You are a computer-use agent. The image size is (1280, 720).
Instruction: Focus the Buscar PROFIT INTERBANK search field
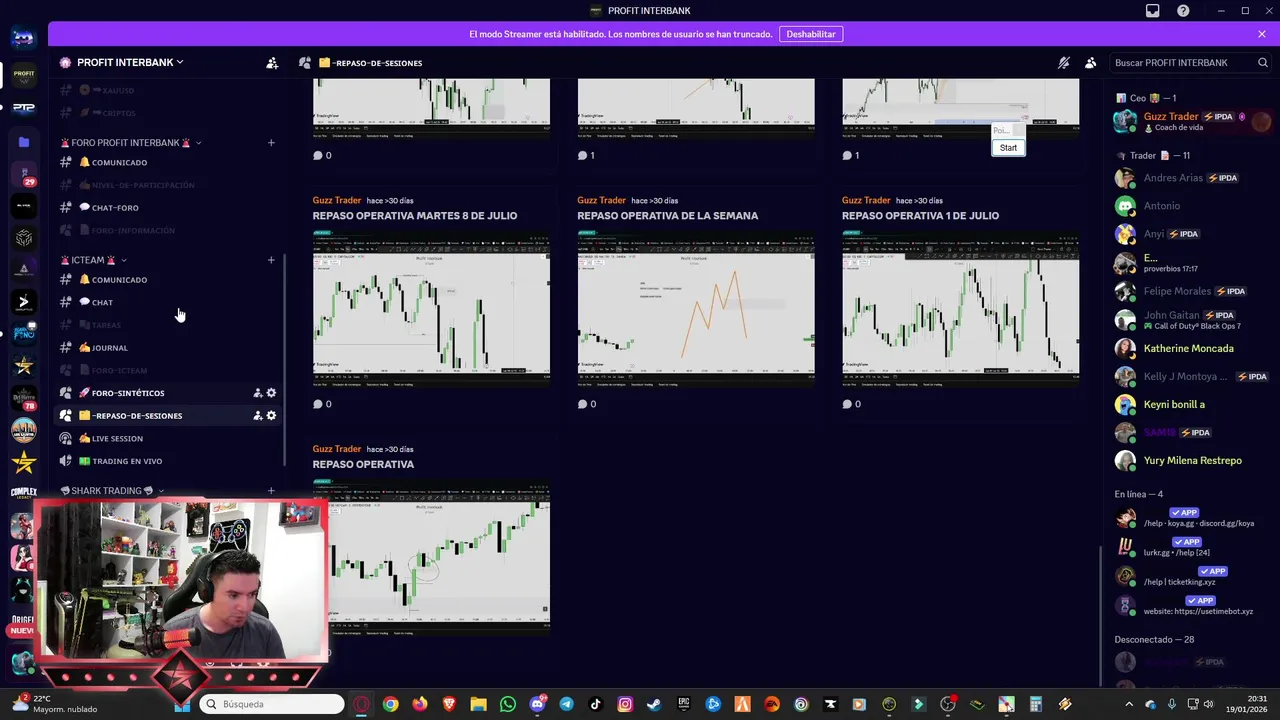1191,63
